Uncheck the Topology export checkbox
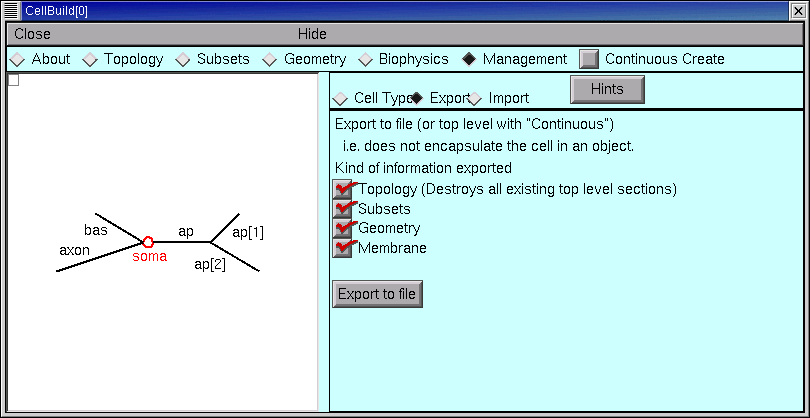This screenshot has width=810, height=418. 343,189
